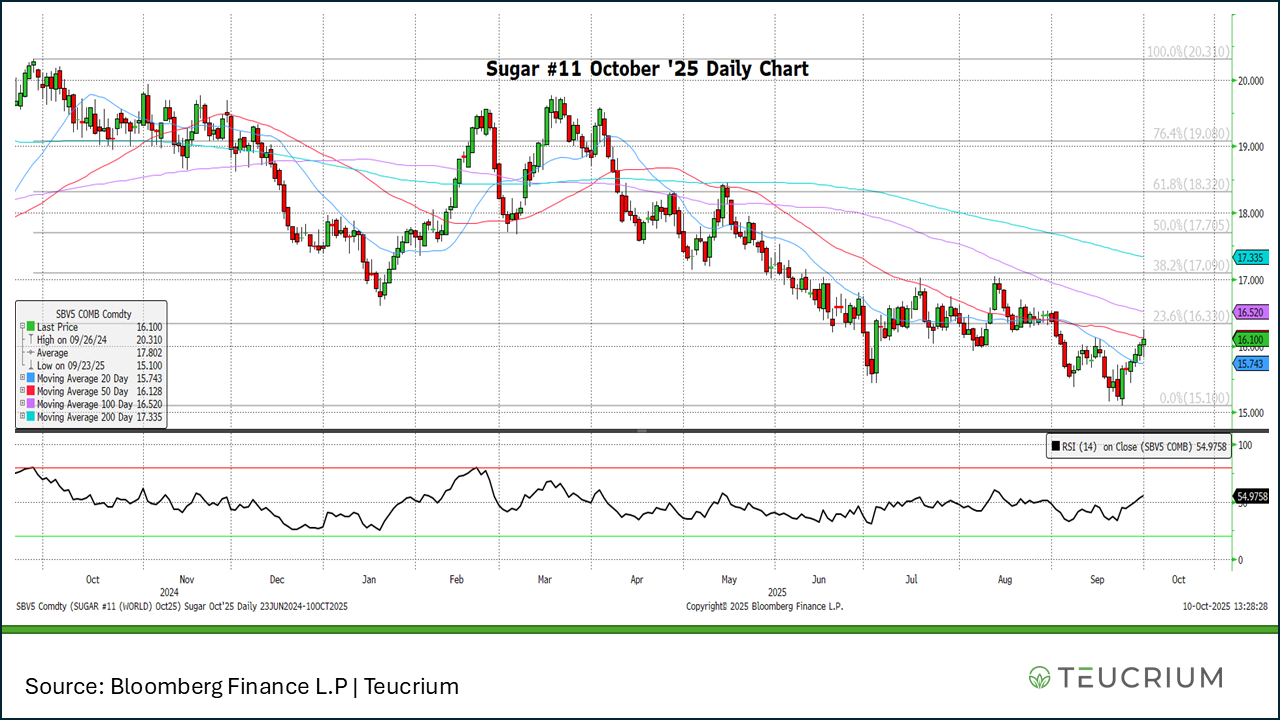
Task: Expand the Moving Average 20 Day entry
Action: 22,379
